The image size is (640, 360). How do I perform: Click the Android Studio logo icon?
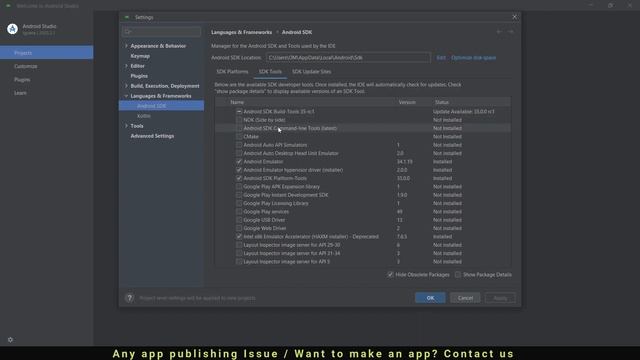pos(13,29)
